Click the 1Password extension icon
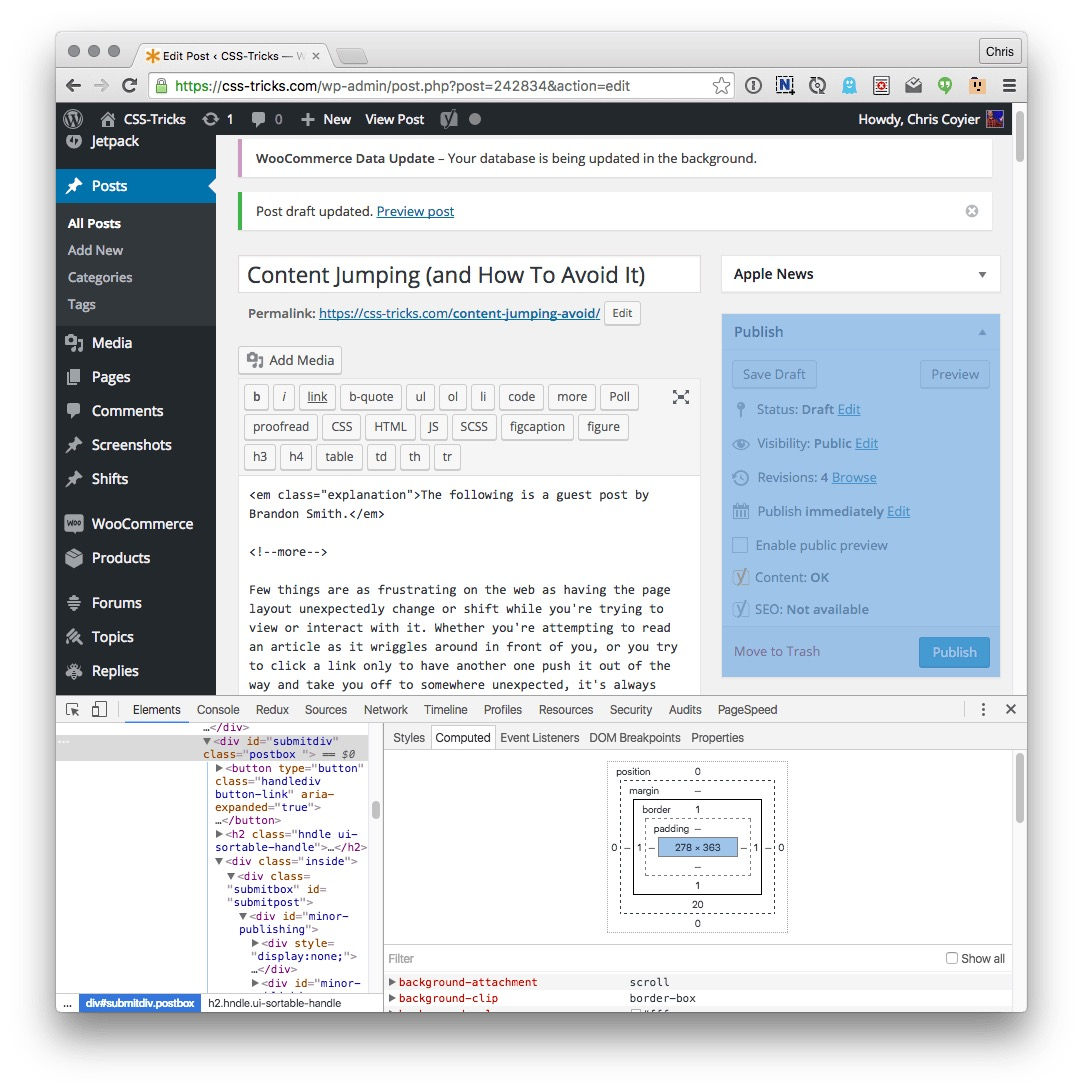 pos(753,86)
